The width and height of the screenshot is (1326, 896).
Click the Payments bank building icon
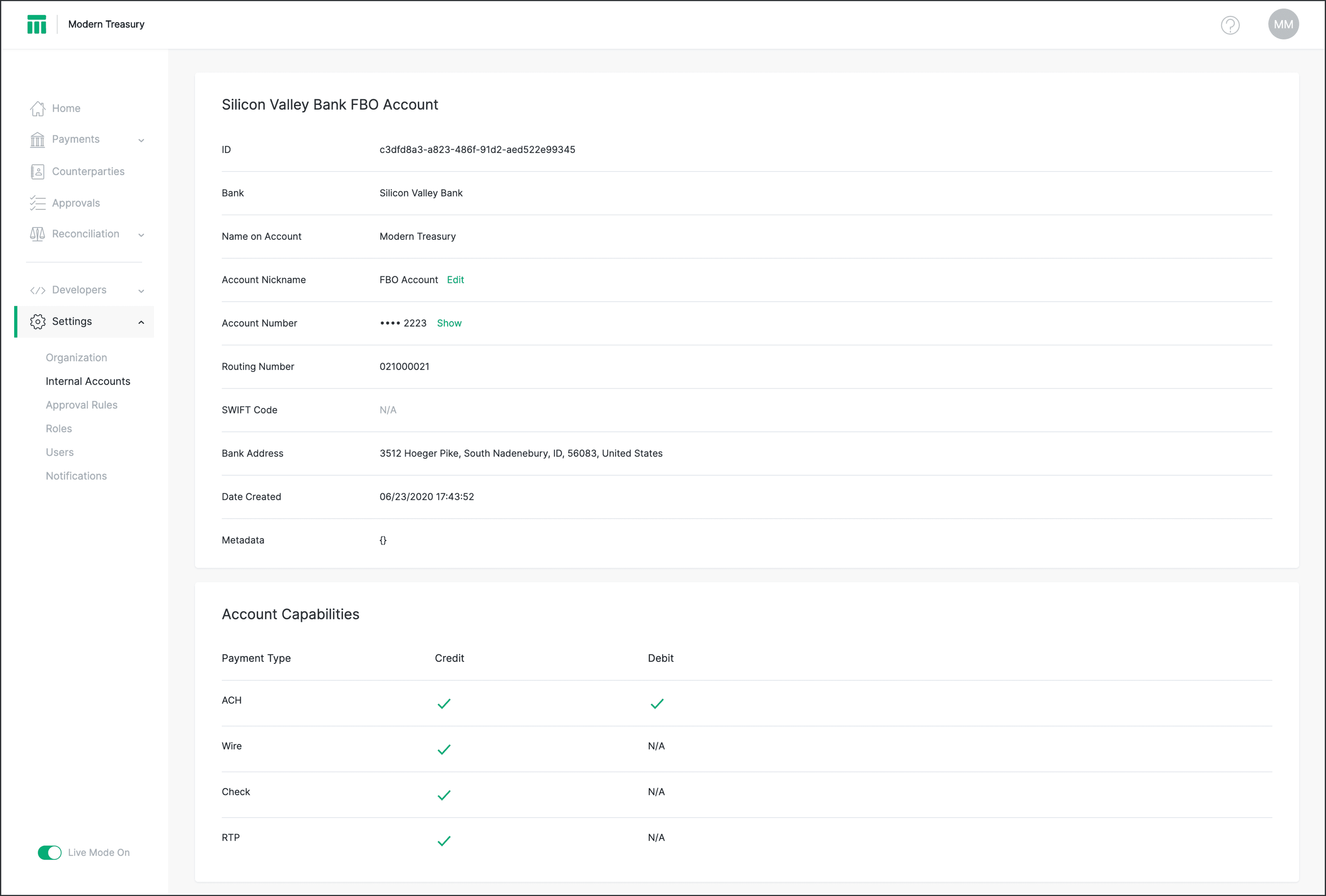point(38,140)
